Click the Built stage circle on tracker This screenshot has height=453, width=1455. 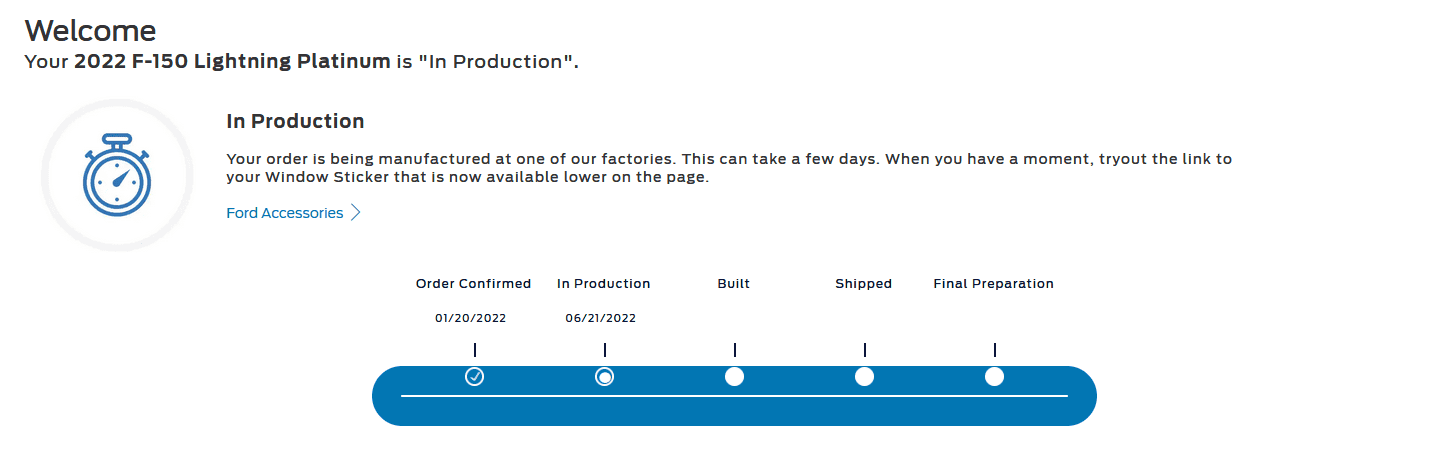[734, 376]
